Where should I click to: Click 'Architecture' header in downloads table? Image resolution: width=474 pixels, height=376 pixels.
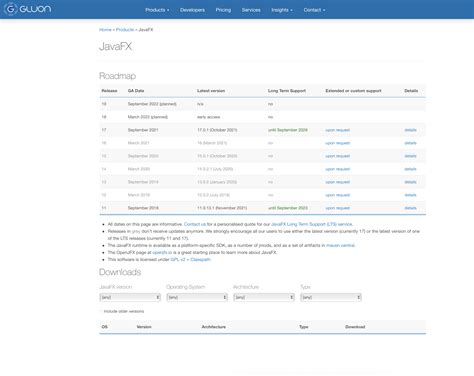(x=214, y=327)
